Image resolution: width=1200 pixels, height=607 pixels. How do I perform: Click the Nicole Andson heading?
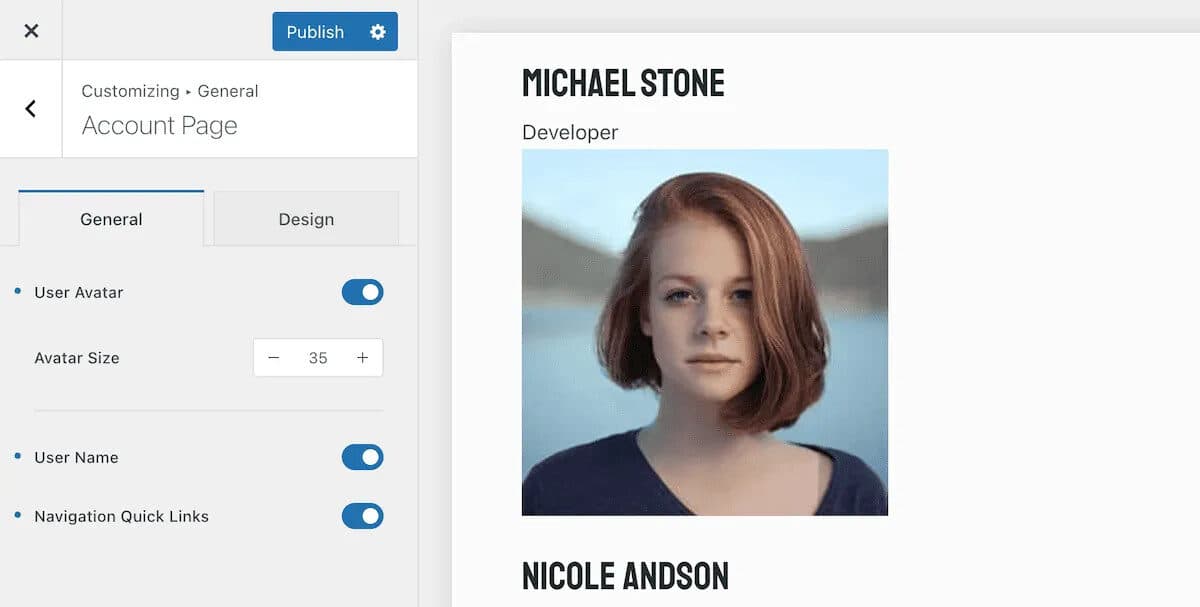coord(625,576)
